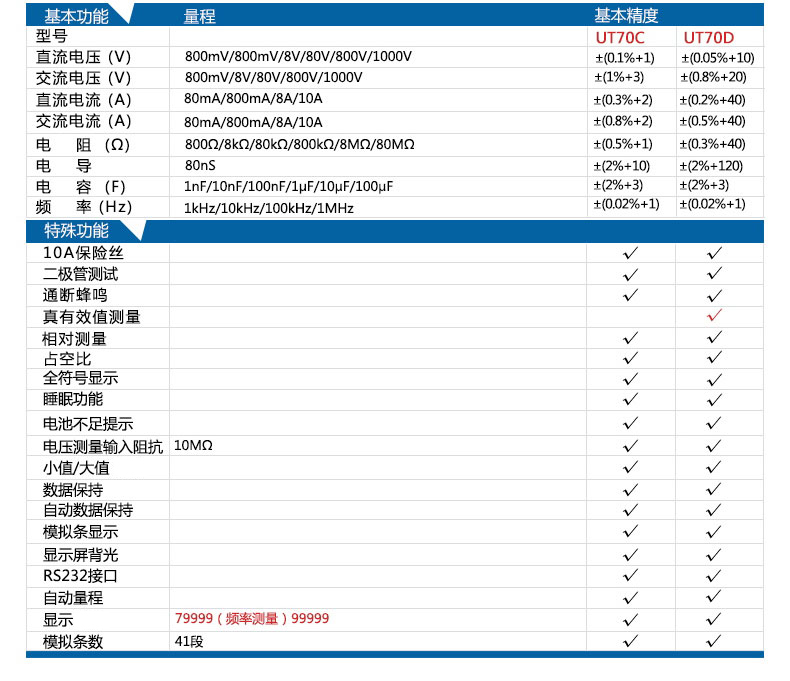Screen dimensions: 790x681
Task: Click UT70D checkmark in 自动量程 row
Action: tap(714, 597)
